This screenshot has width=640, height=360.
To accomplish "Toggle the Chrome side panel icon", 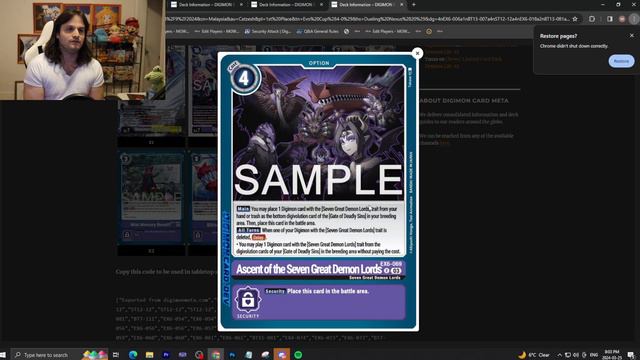I will 610,19.
